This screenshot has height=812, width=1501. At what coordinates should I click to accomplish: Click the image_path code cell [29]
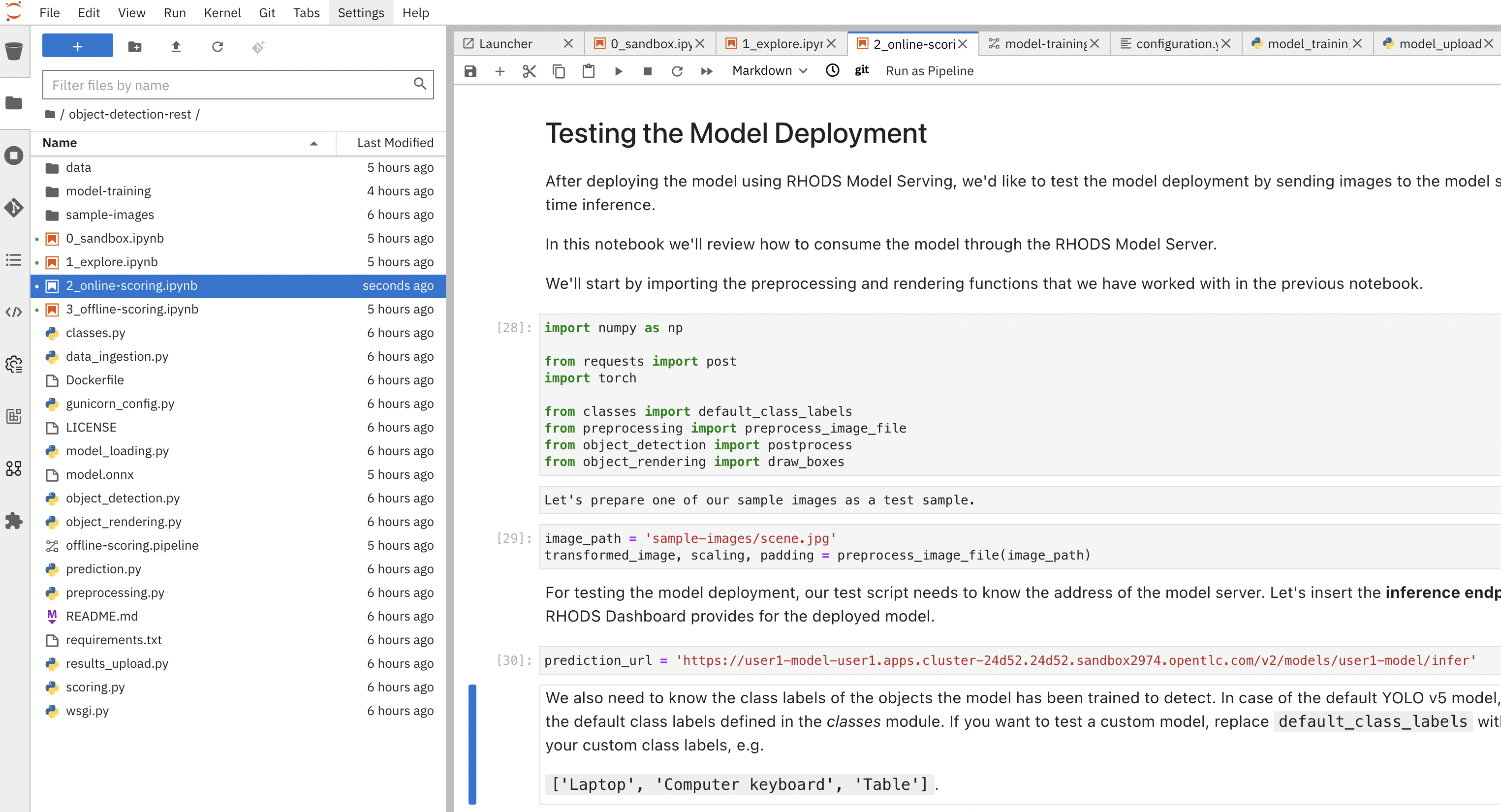[x=1020, y=546]
